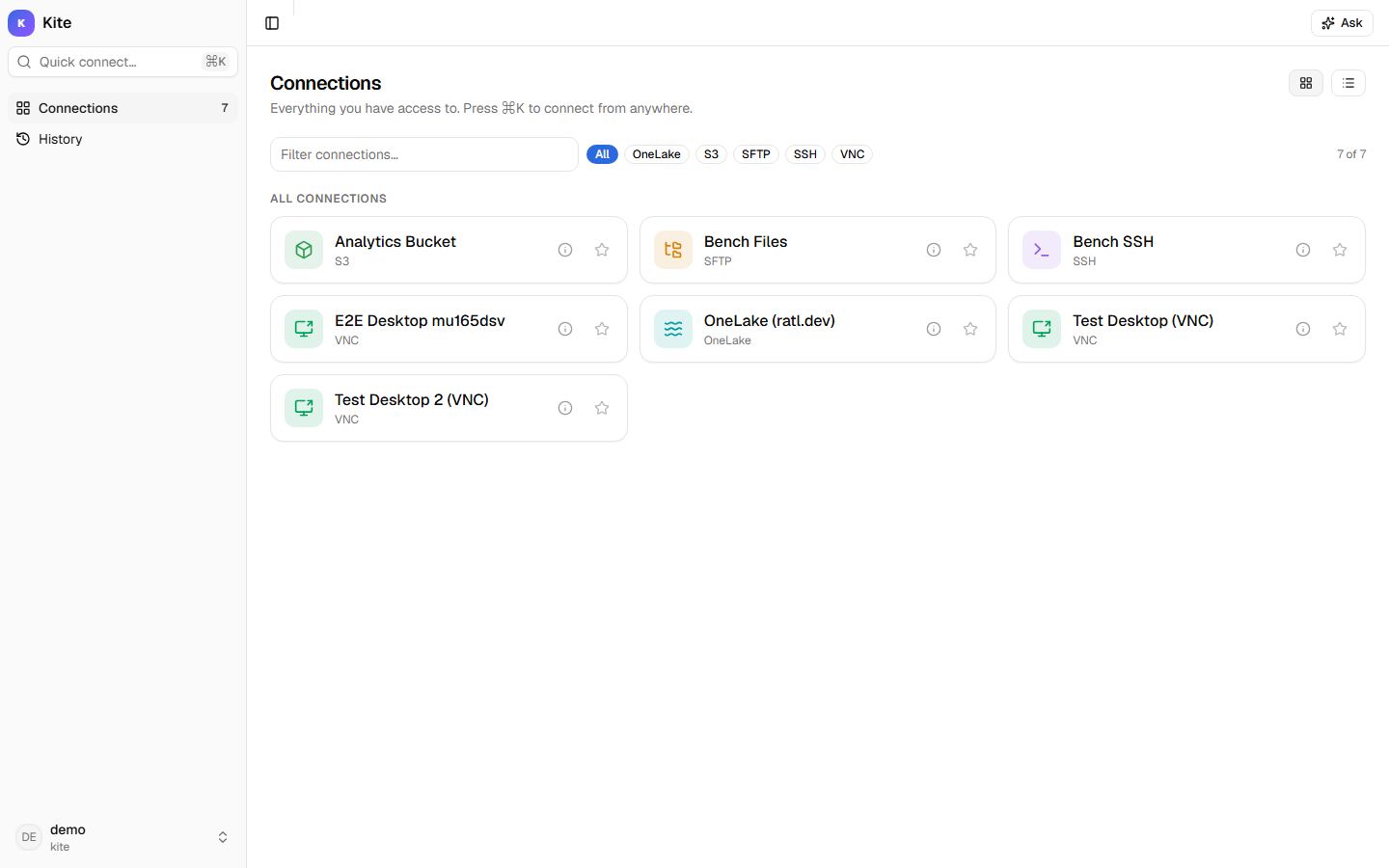Filter connections by SSH

point(805,154)
